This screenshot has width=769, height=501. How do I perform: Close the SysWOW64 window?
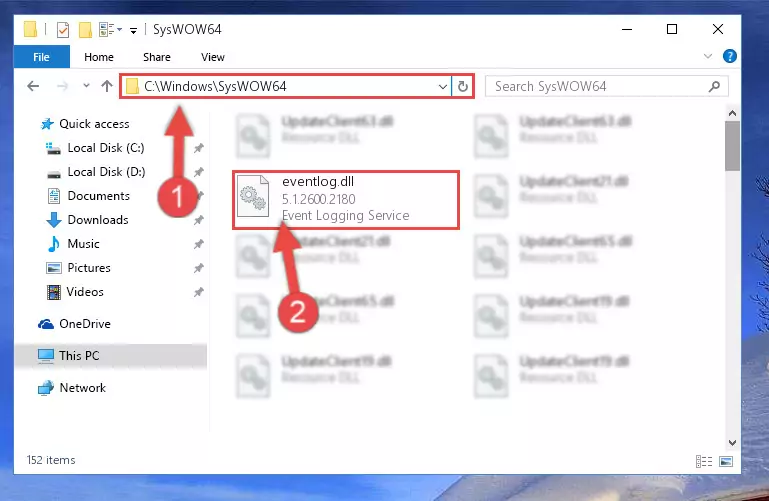(x=718, y=29)
